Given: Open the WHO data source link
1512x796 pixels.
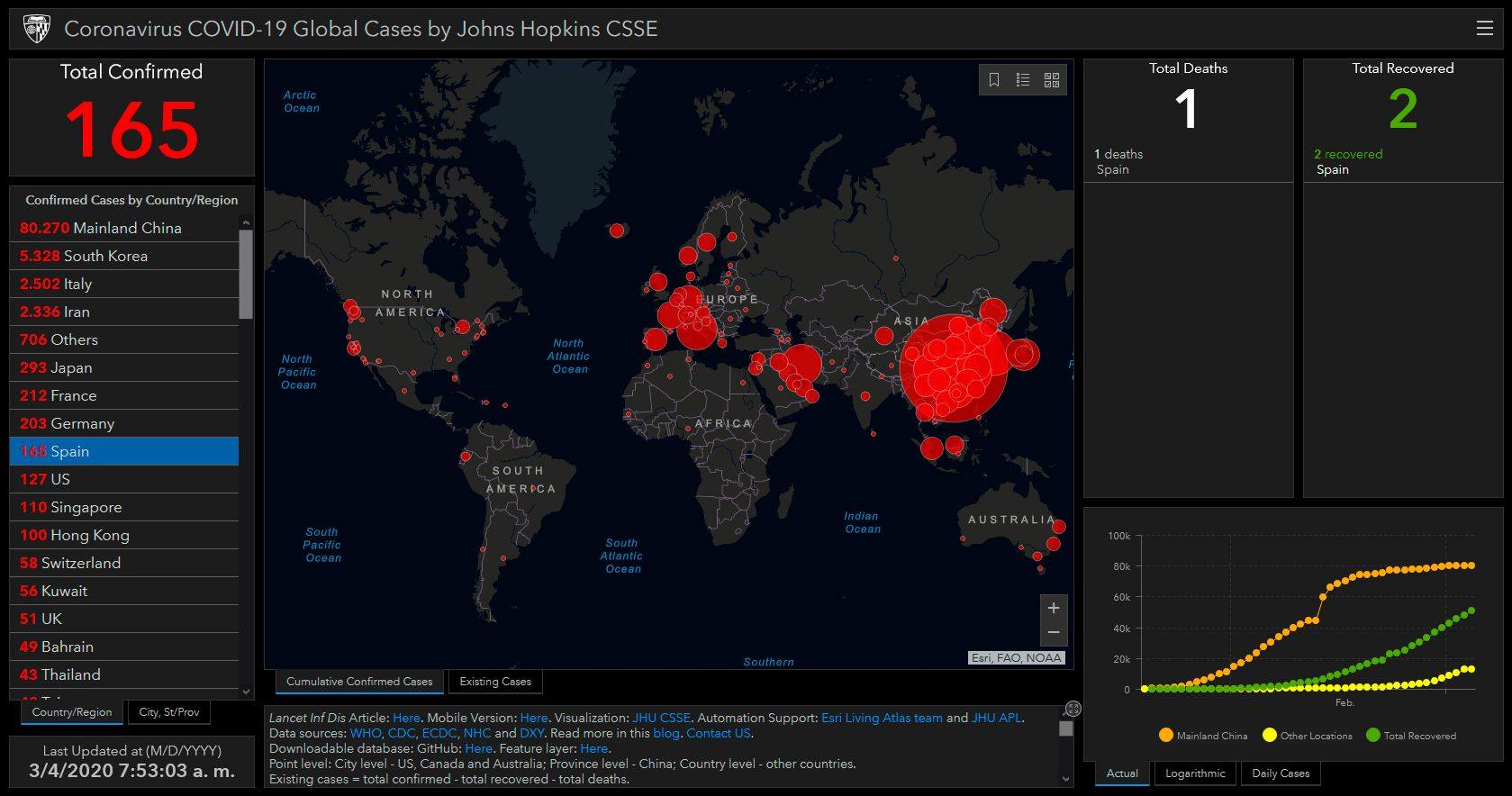Looking at the screenshot, I should (x=366, y=734).
